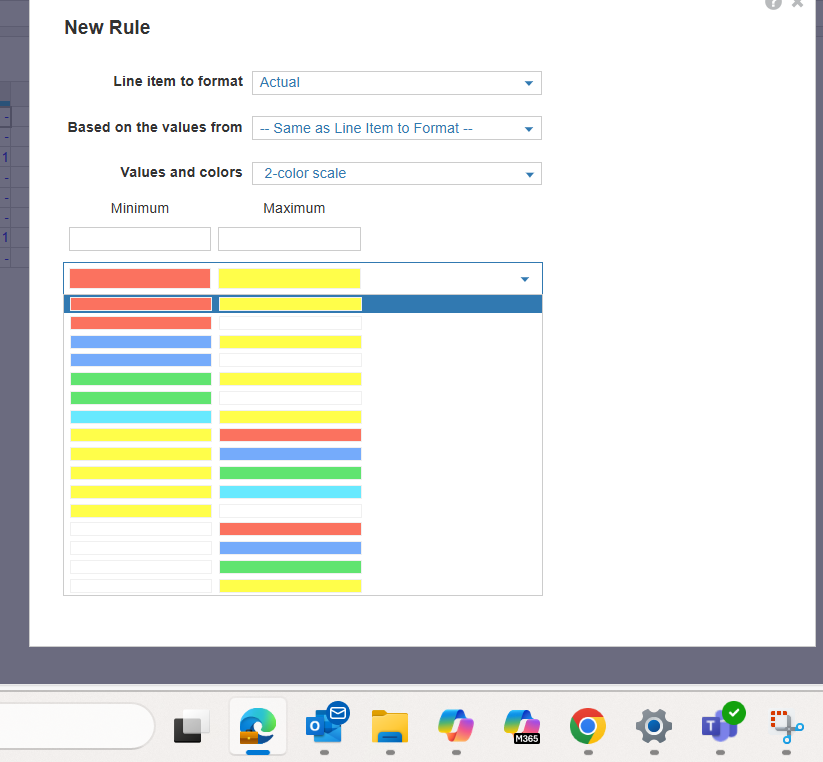Select the yellow to blue color scale

(x=303, y=454)
